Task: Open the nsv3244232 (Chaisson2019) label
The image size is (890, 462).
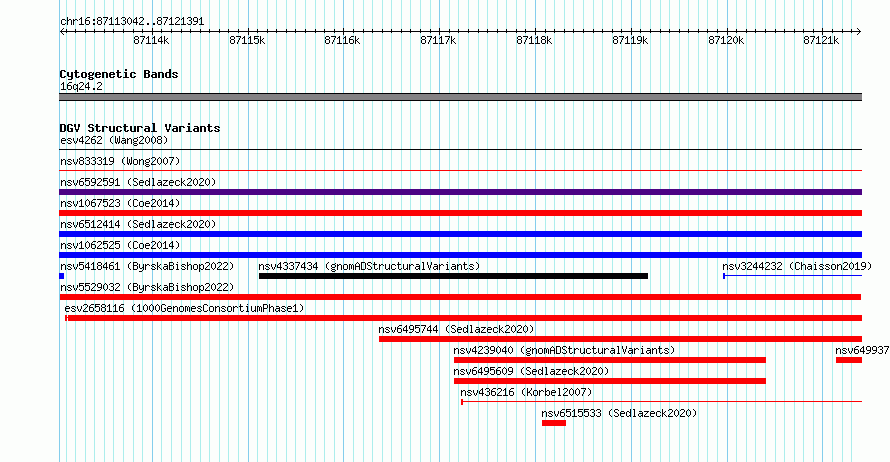Action: point(797,266)
